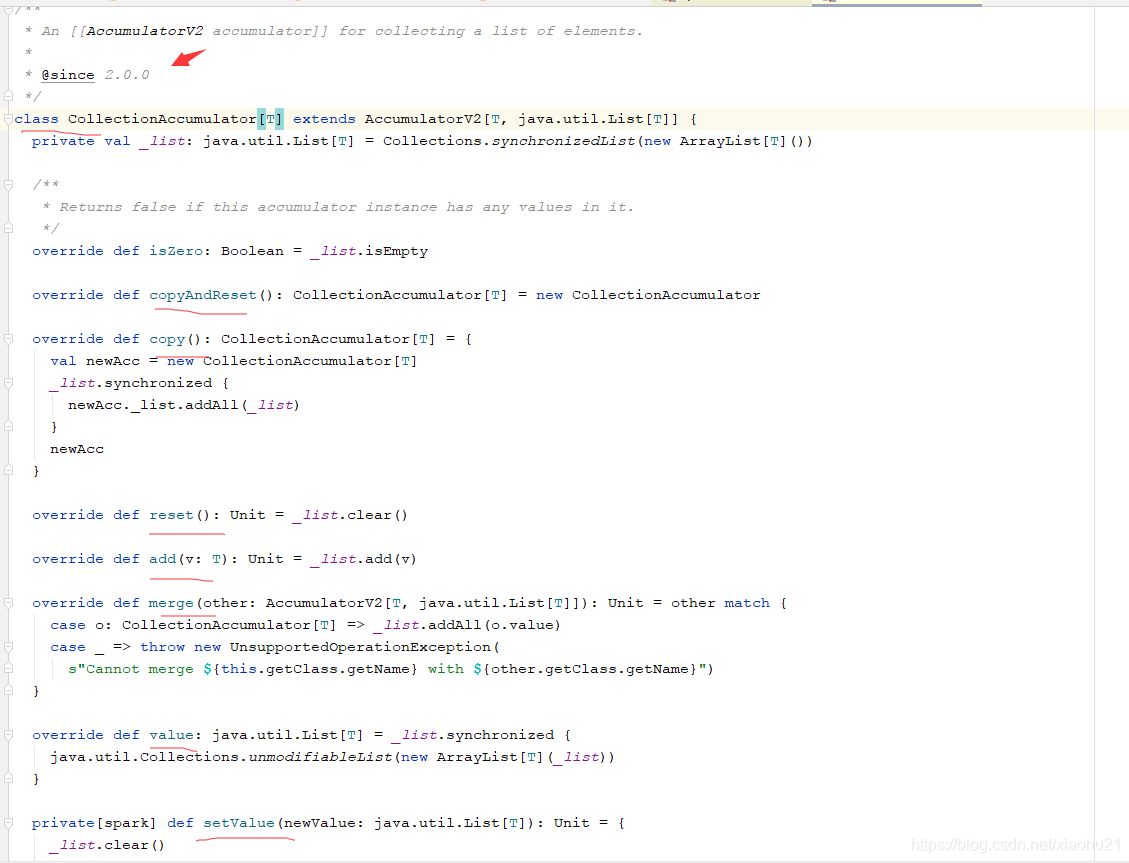Click the @since doc tag

[68, 75]
